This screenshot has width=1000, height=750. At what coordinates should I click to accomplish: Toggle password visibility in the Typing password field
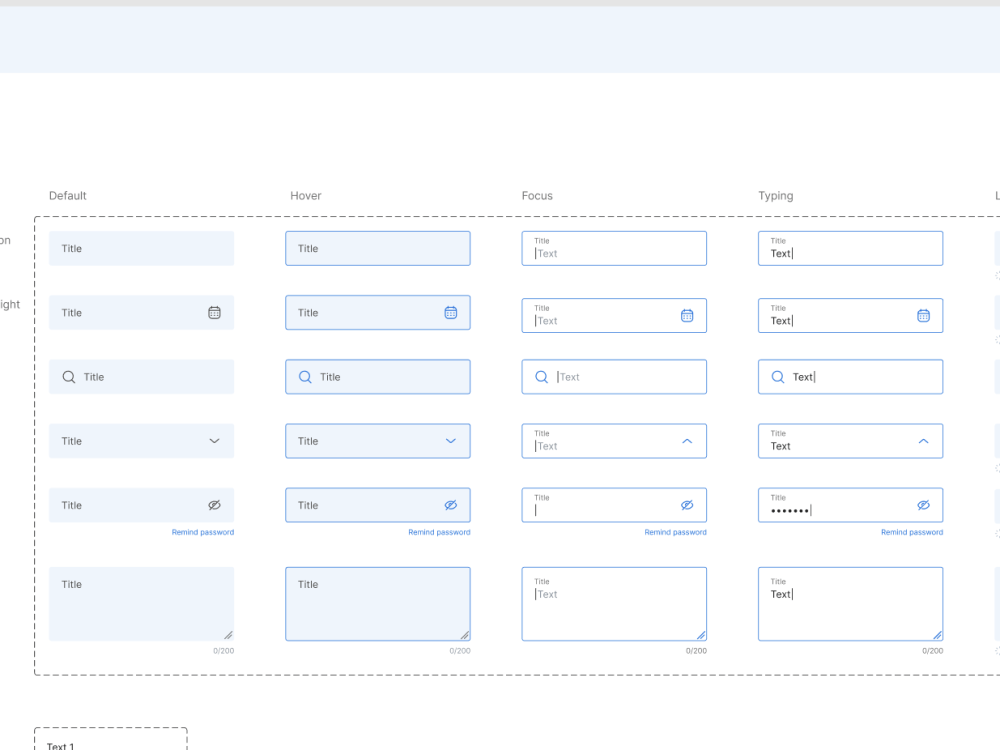tap(923, 505)
